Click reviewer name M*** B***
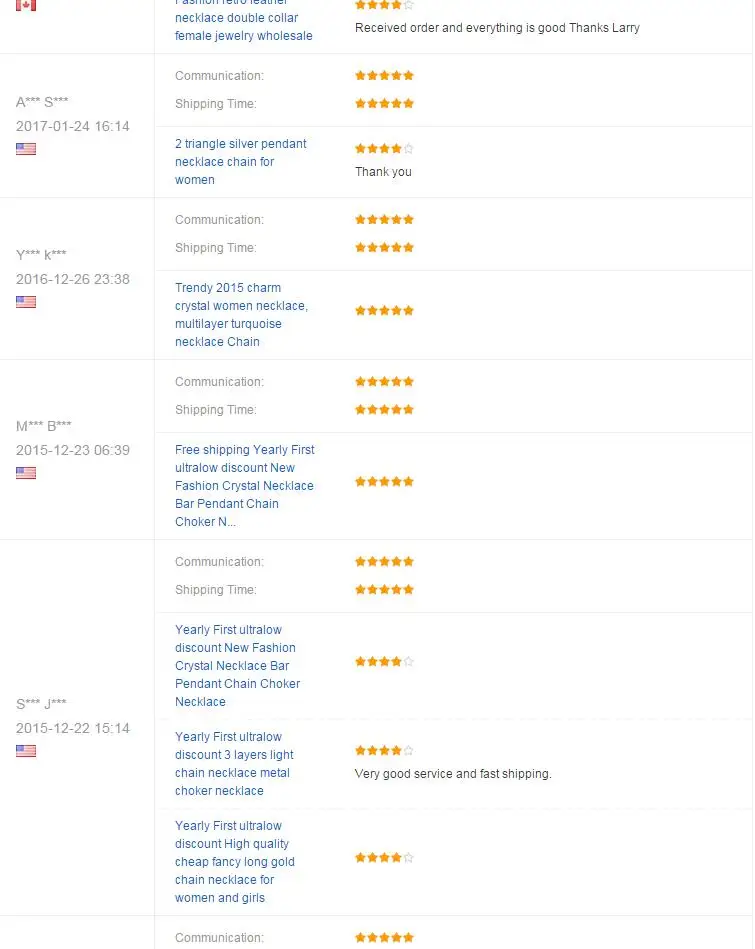Image resolution: width=755 pixels, height=949 pixels. pyautogui.click(x=43, y=426)
